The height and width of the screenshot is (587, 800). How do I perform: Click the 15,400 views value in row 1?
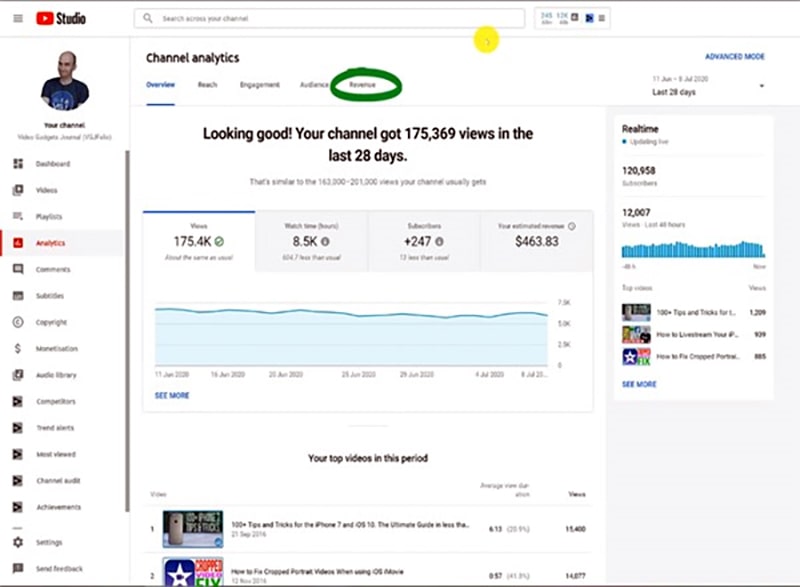coord(576,529)
